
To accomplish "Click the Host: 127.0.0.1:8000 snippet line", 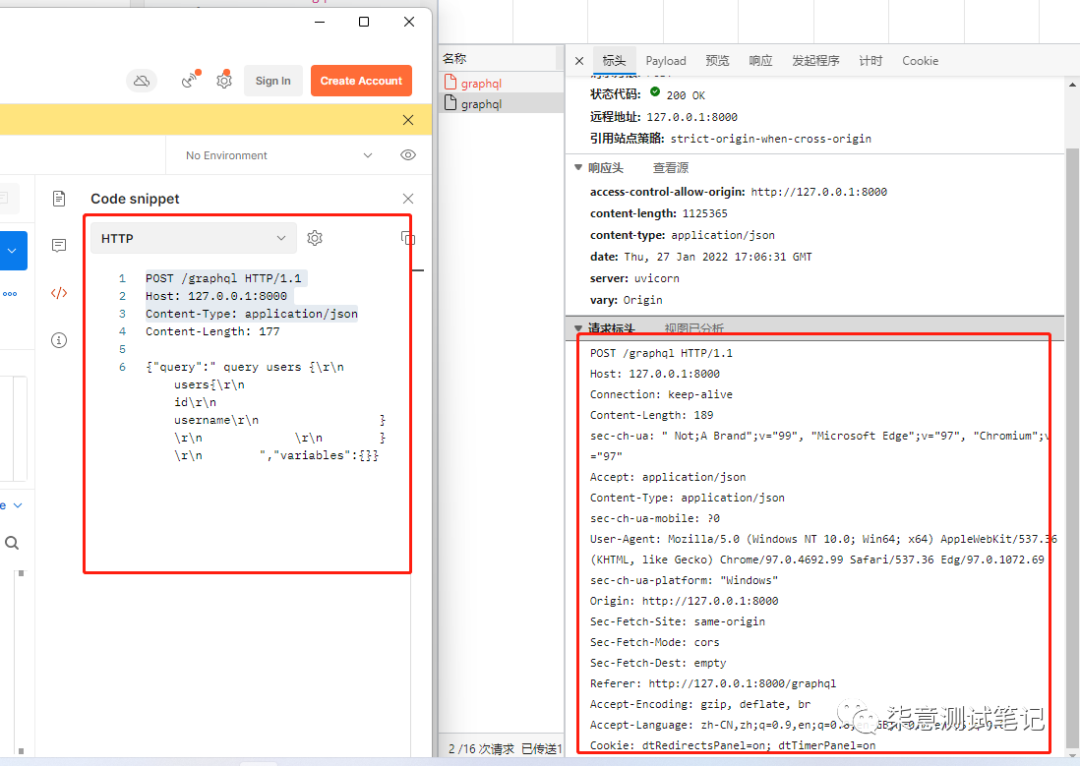I will 216,296.
